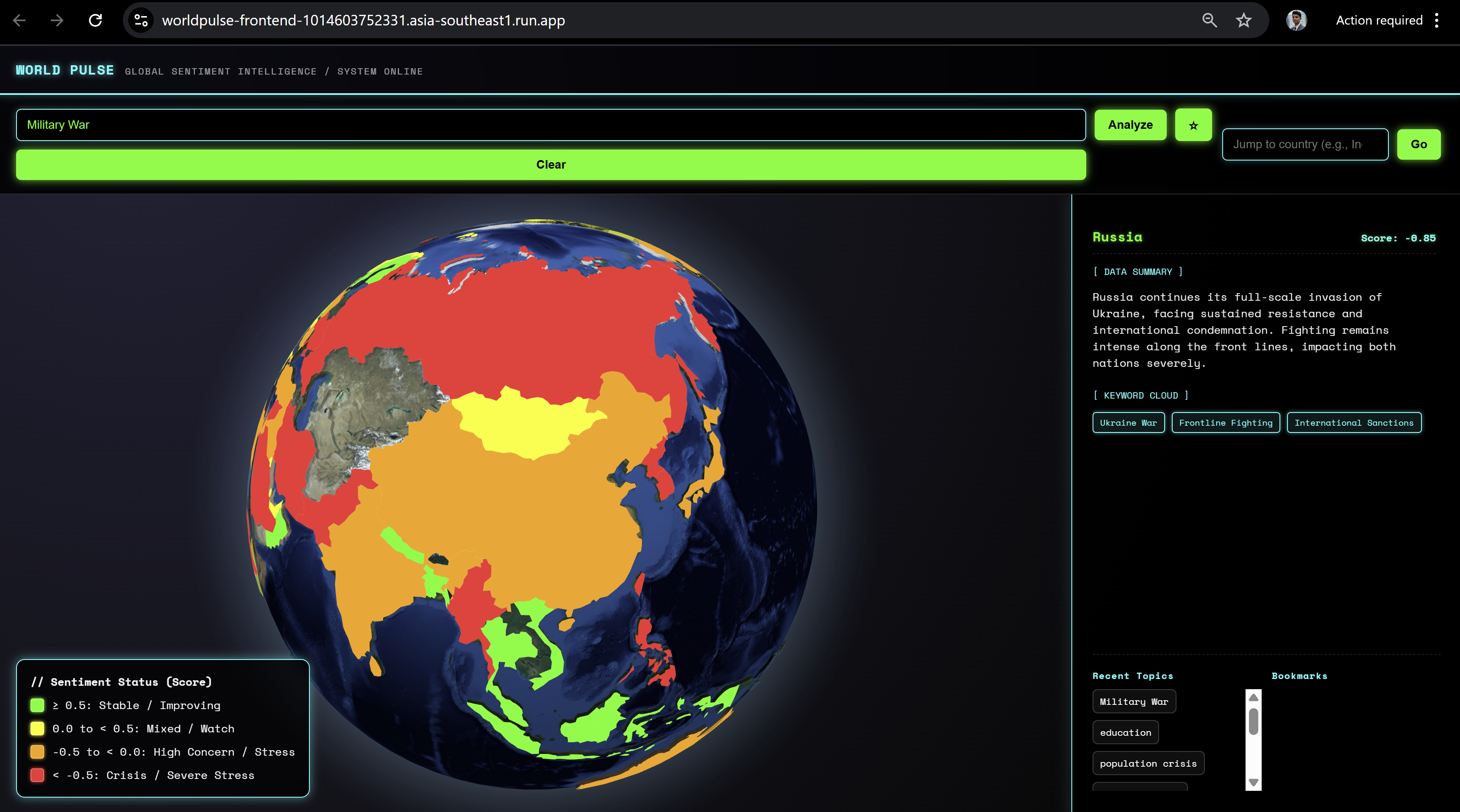Screen dimensions: 1460x812
Task: Click the zoom magnifier icon in address bar
Action: click(x=1209, y=20)
